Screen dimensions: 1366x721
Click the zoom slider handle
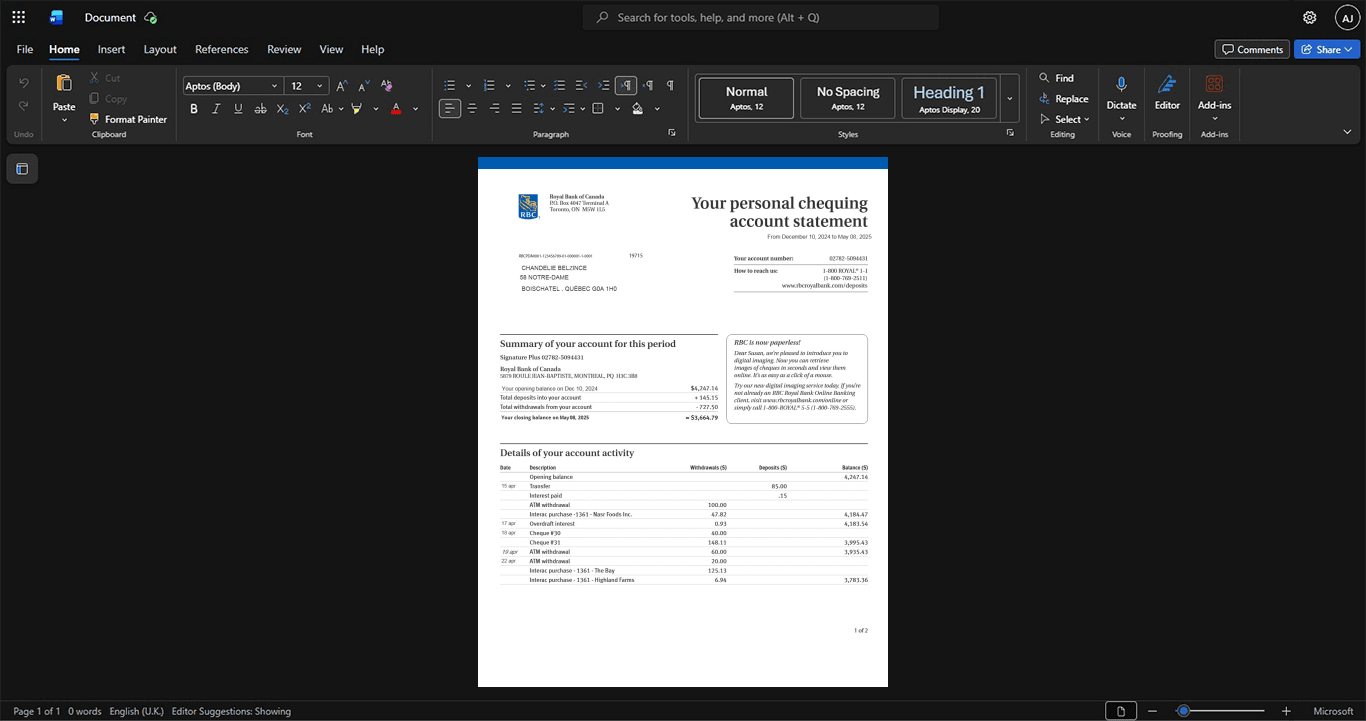(x=1183, y=711)
